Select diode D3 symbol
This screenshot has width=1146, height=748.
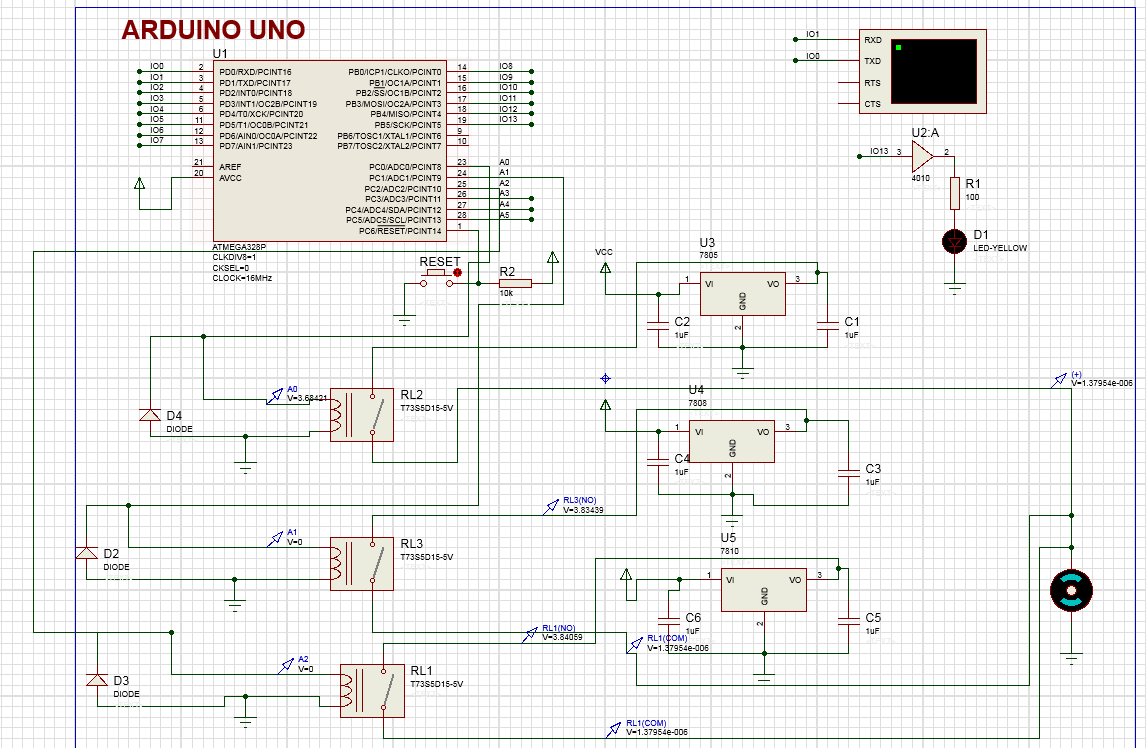coord(97,680)
